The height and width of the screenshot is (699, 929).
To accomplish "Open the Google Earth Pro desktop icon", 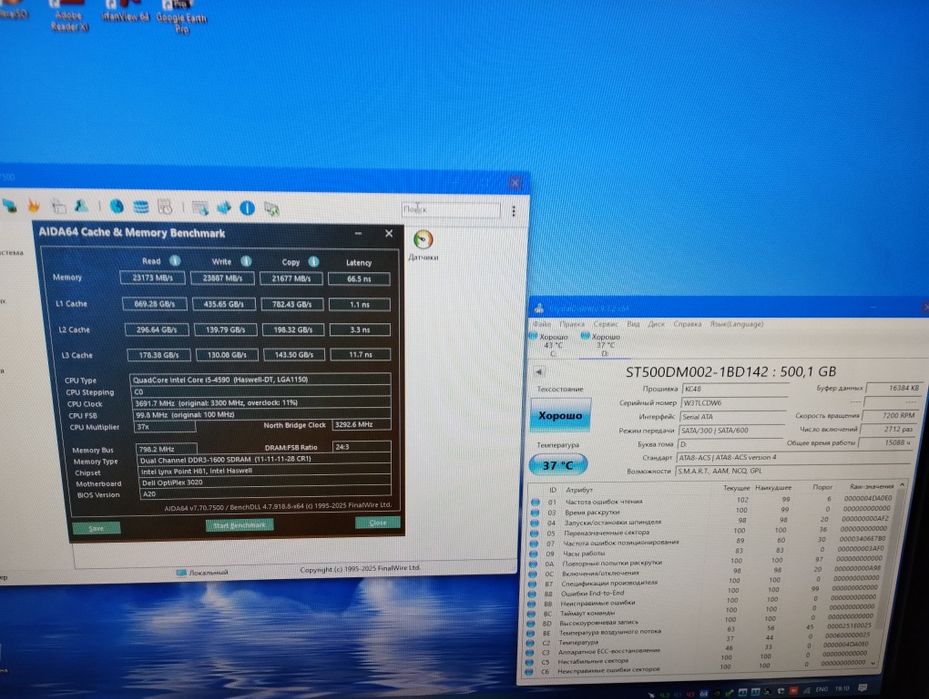I will coord(181,17).
